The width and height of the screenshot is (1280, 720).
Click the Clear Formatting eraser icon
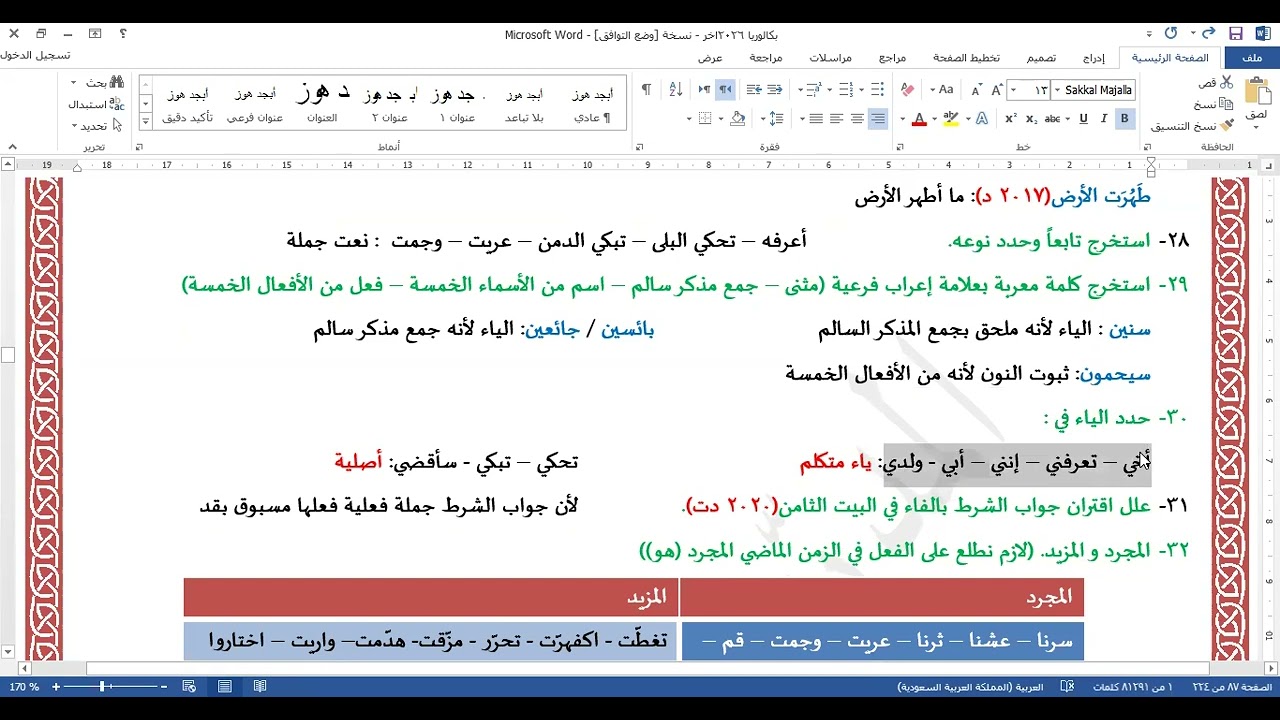tap(908, 90)
